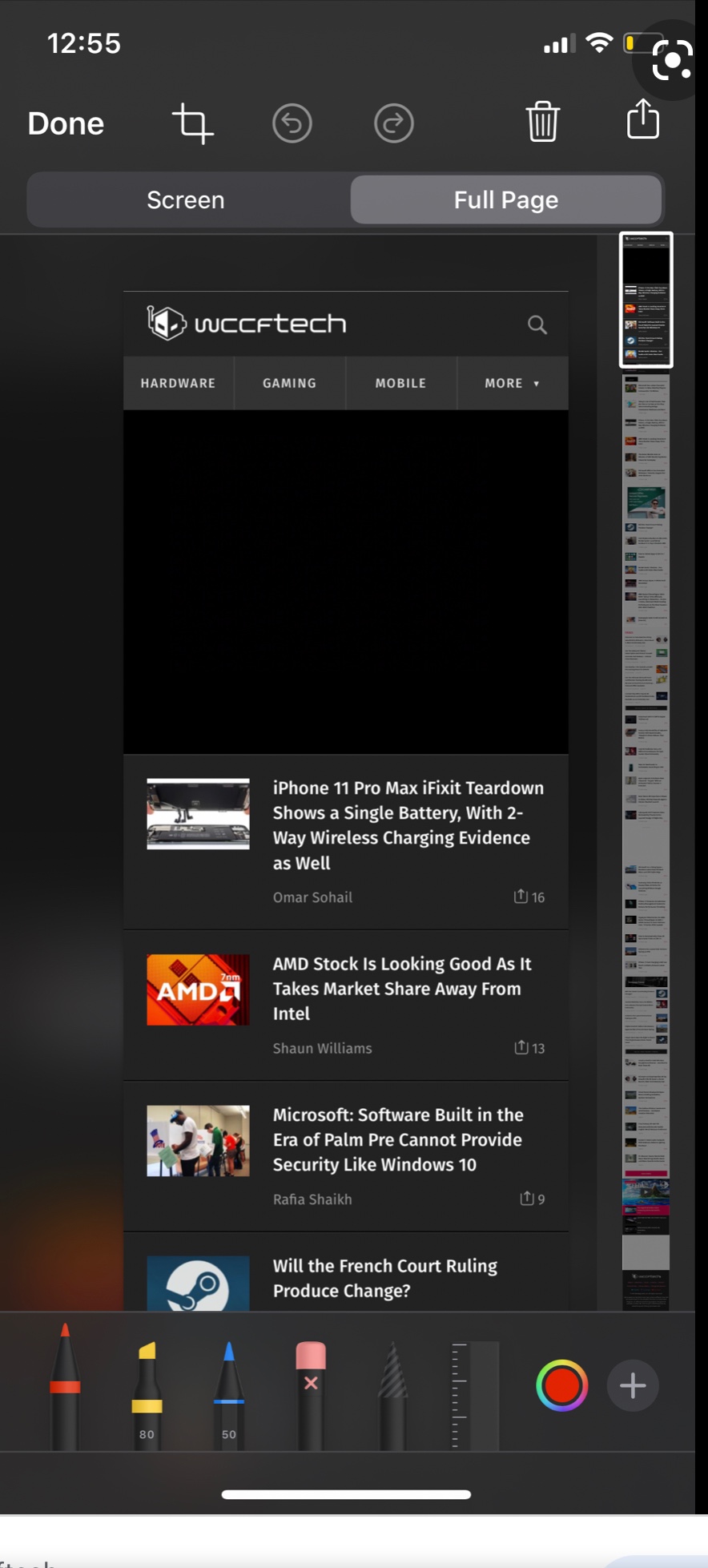Click author name Rafia Shaikh
This screenshot has height=1568, width=708.
312,1199
